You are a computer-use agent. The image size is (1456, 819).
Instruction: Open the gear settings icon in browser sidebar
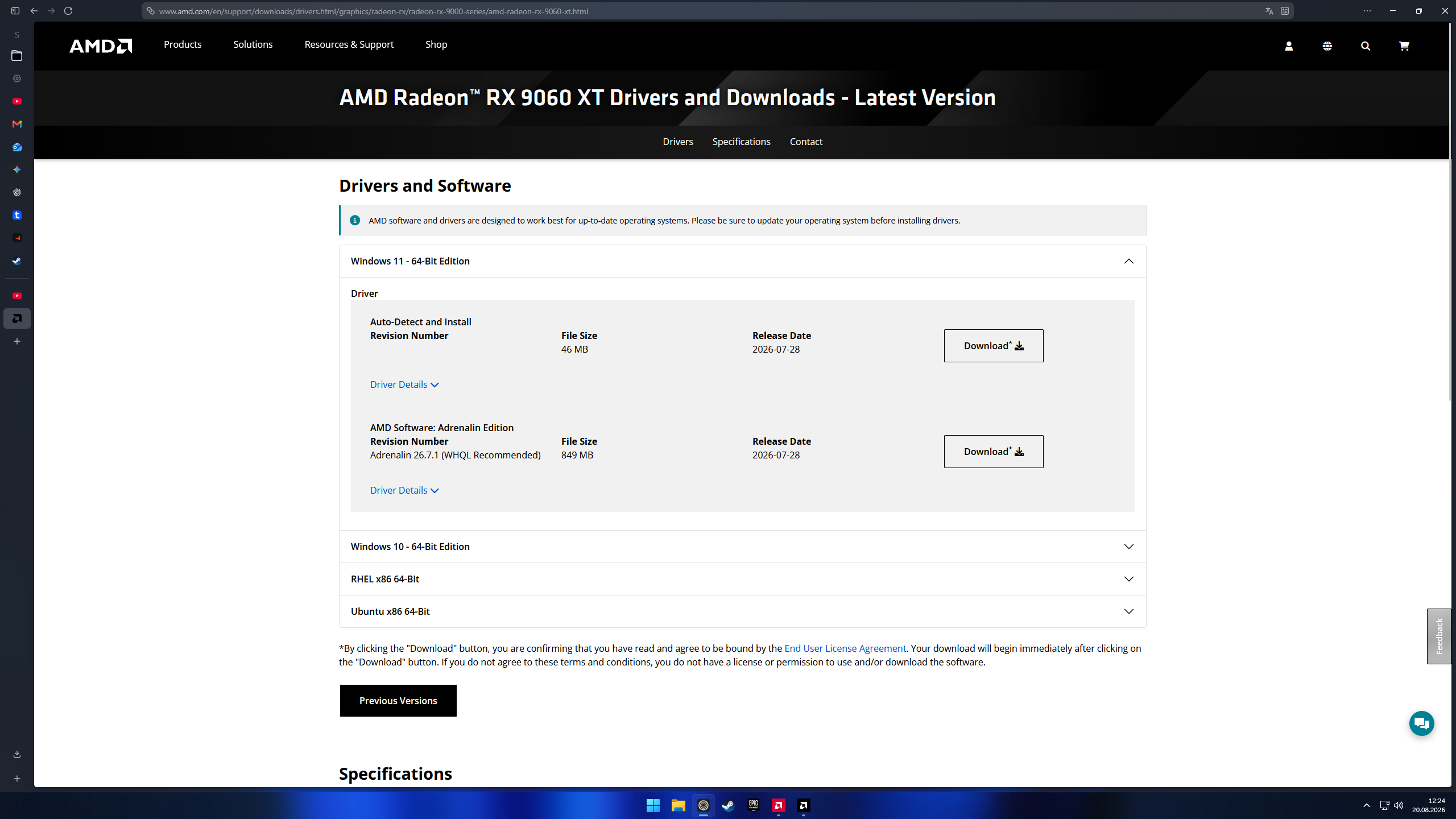pyautogui.click(x=17, y=78)
